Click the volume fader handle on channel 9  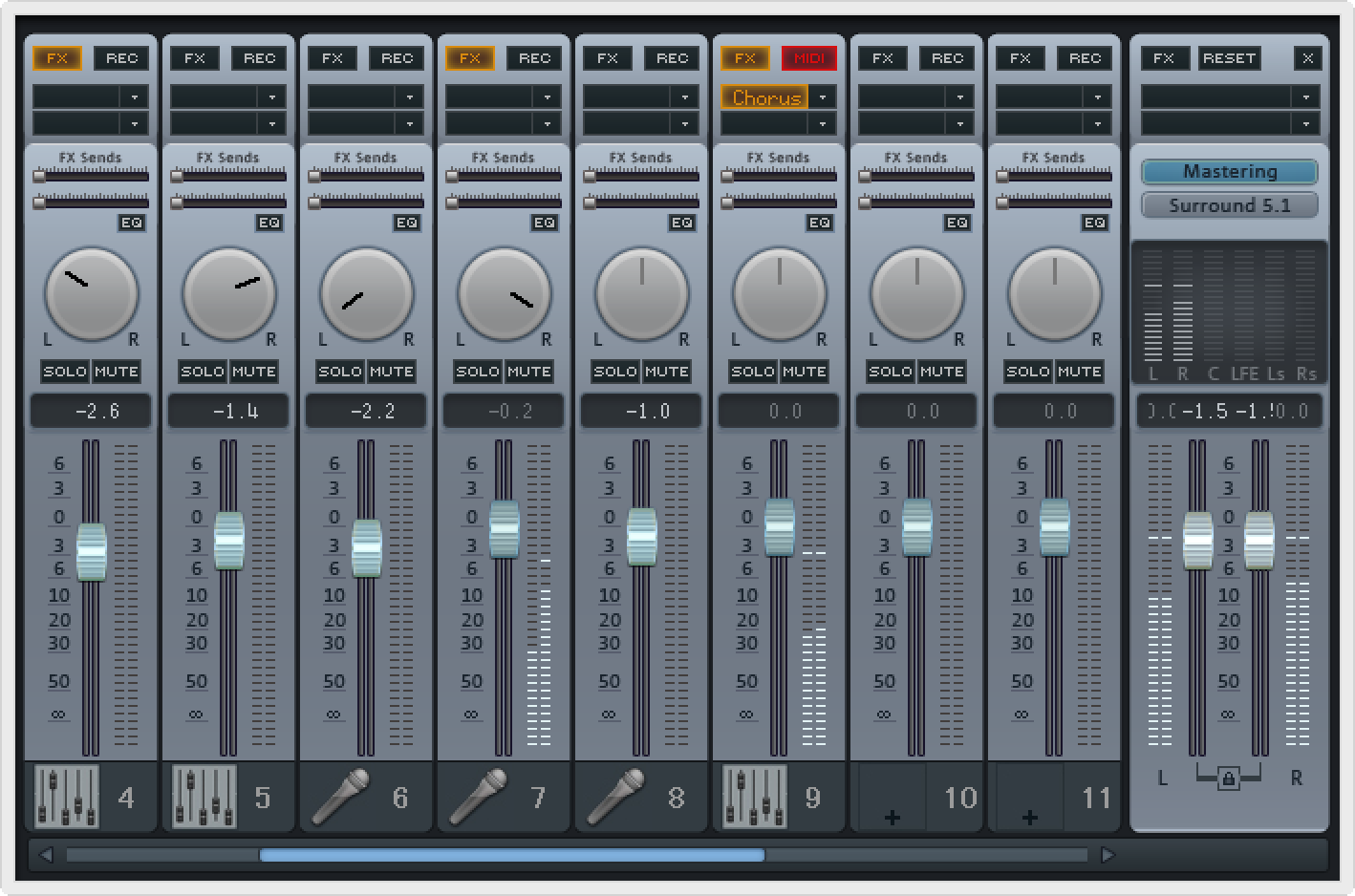pyautogui.click(x=780, y=527)
